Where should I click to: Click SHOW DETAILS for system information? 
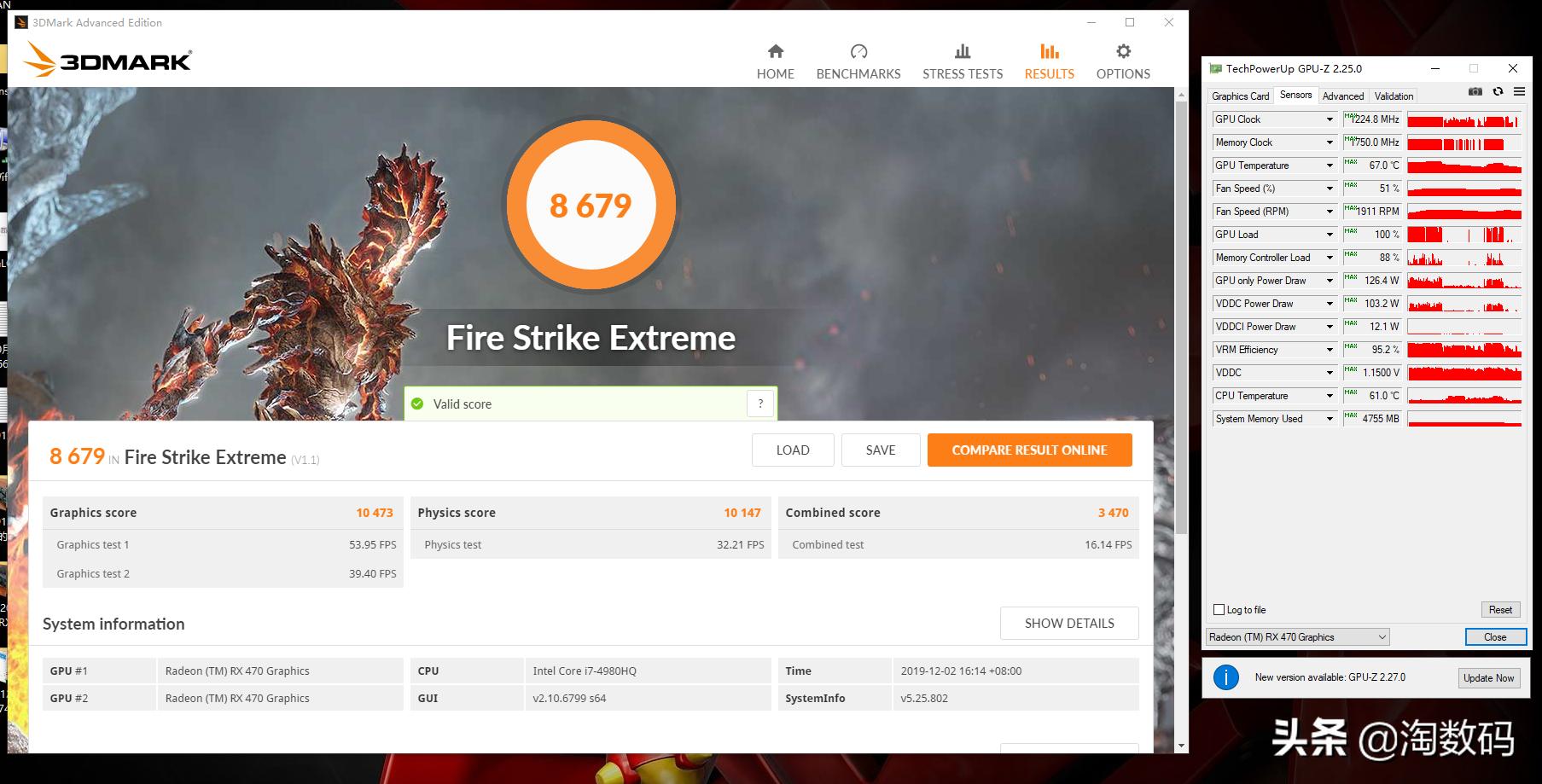(x=1069, y=624)
